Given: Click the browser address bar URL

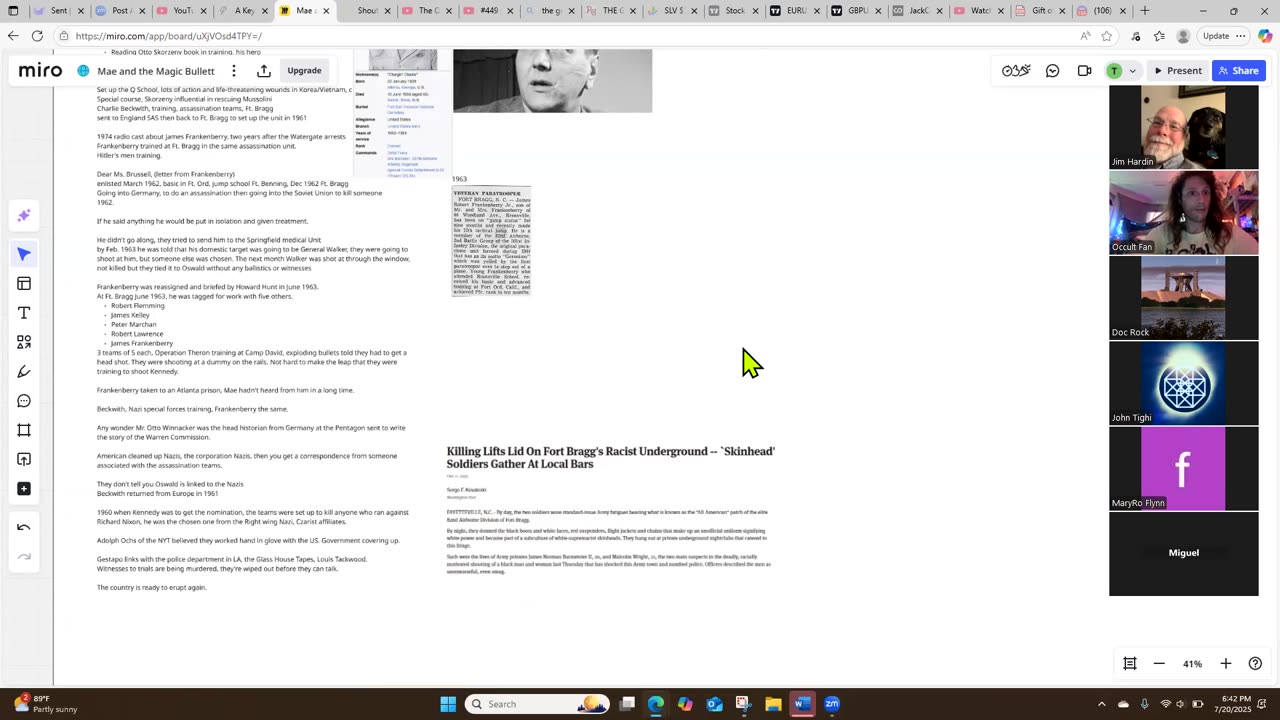Looking at the screenshot, I should click(x=168, y=36).
